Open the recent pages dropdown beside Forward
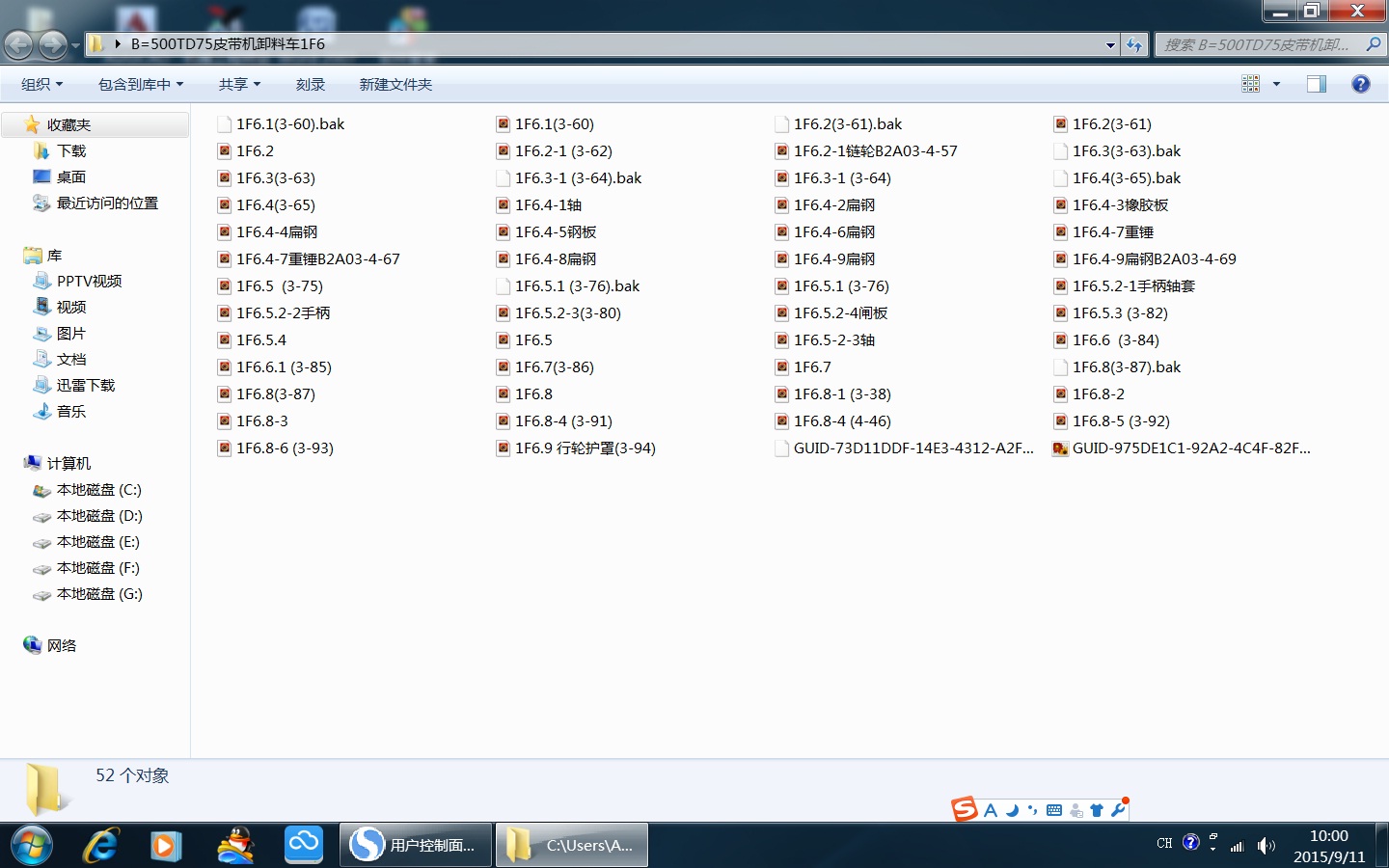Image resolution: width=1389 pixels, height=868 pixels. pos(75,45)
